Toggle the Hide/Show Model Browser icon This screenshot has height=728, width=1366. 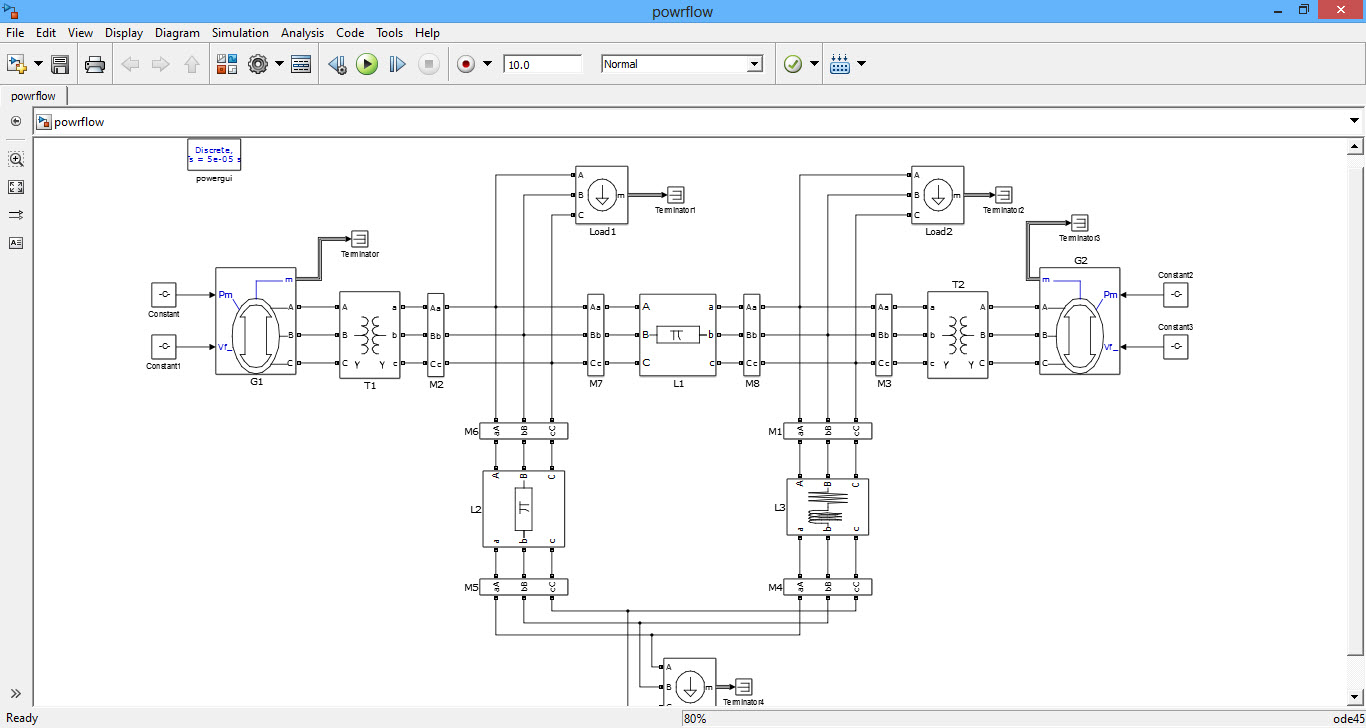click(x=15, y=121)
